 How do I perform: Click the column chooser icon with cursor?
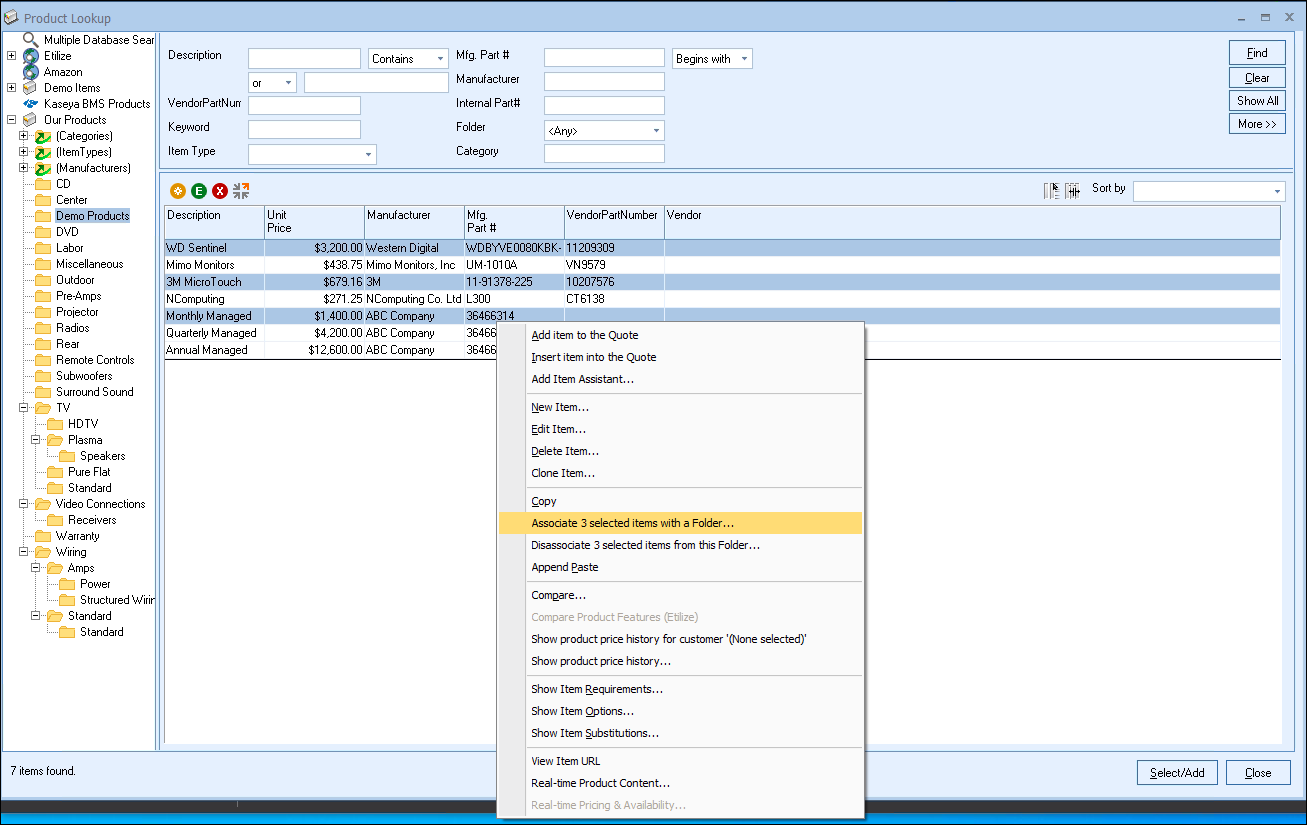point(1051,190)
